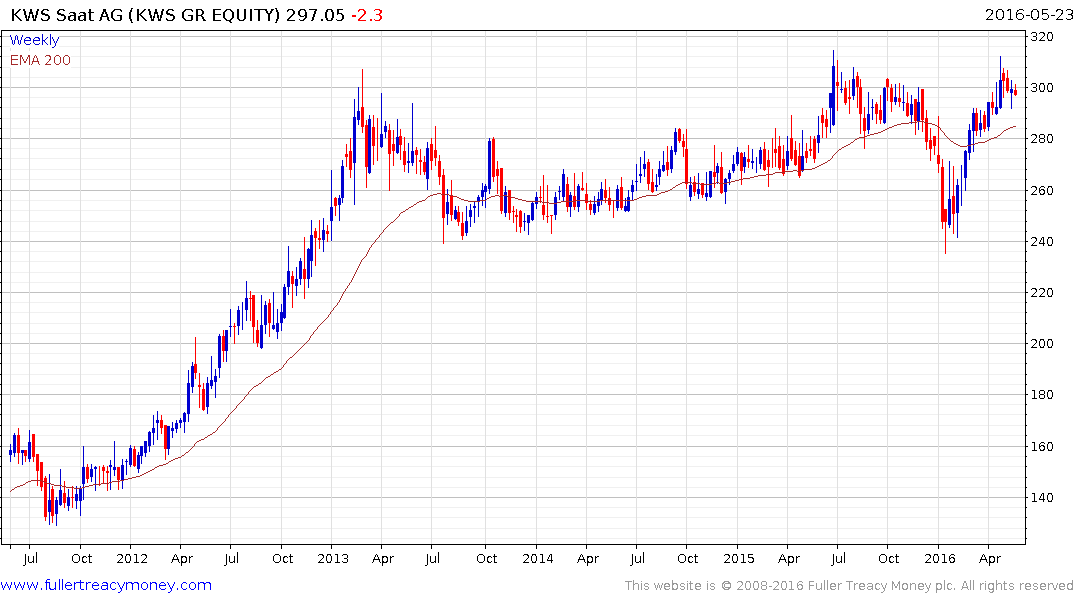The width and height of the screenshot is (1075, 600).
Task: Click the 320 price axis label
Action: (x=1042, y=36)
